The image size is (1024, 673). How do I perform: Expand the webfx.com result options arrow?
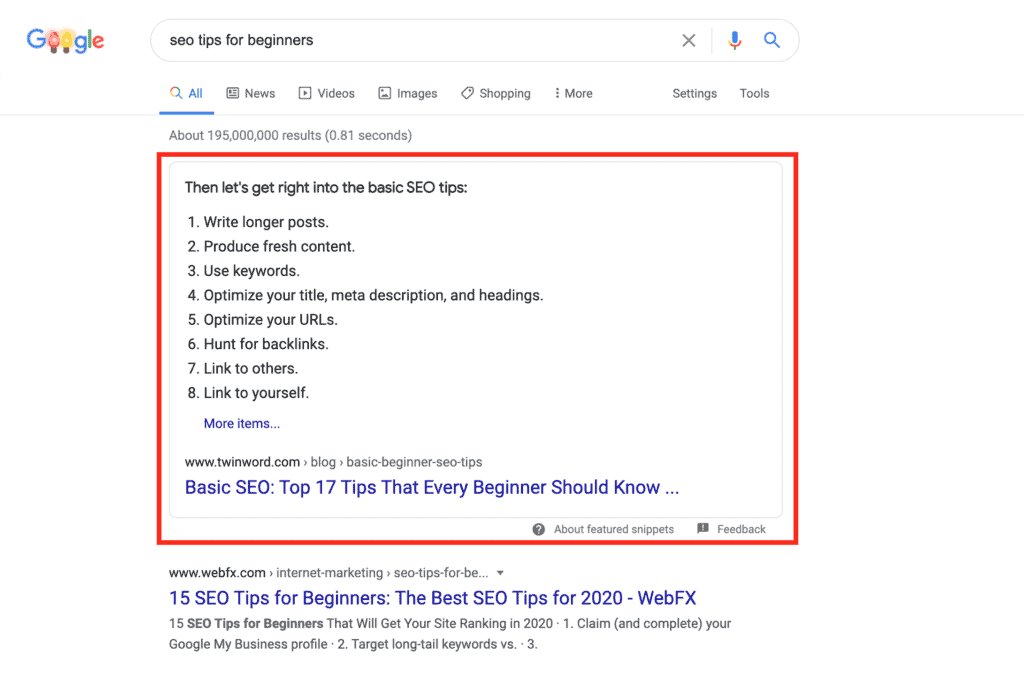[500, 573]
